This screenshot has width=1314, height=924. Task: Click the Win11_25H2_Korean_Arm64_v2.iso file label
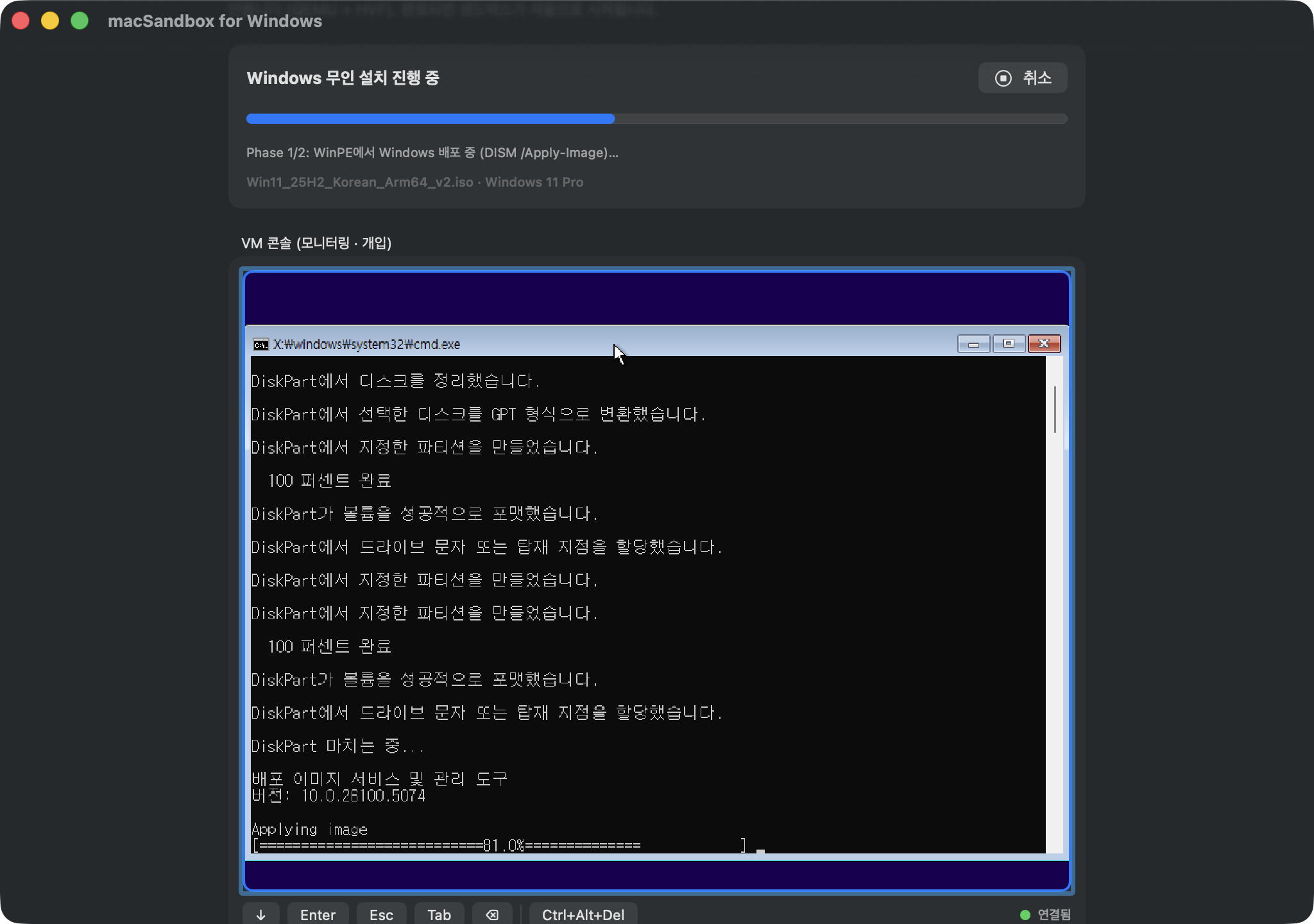360,182
